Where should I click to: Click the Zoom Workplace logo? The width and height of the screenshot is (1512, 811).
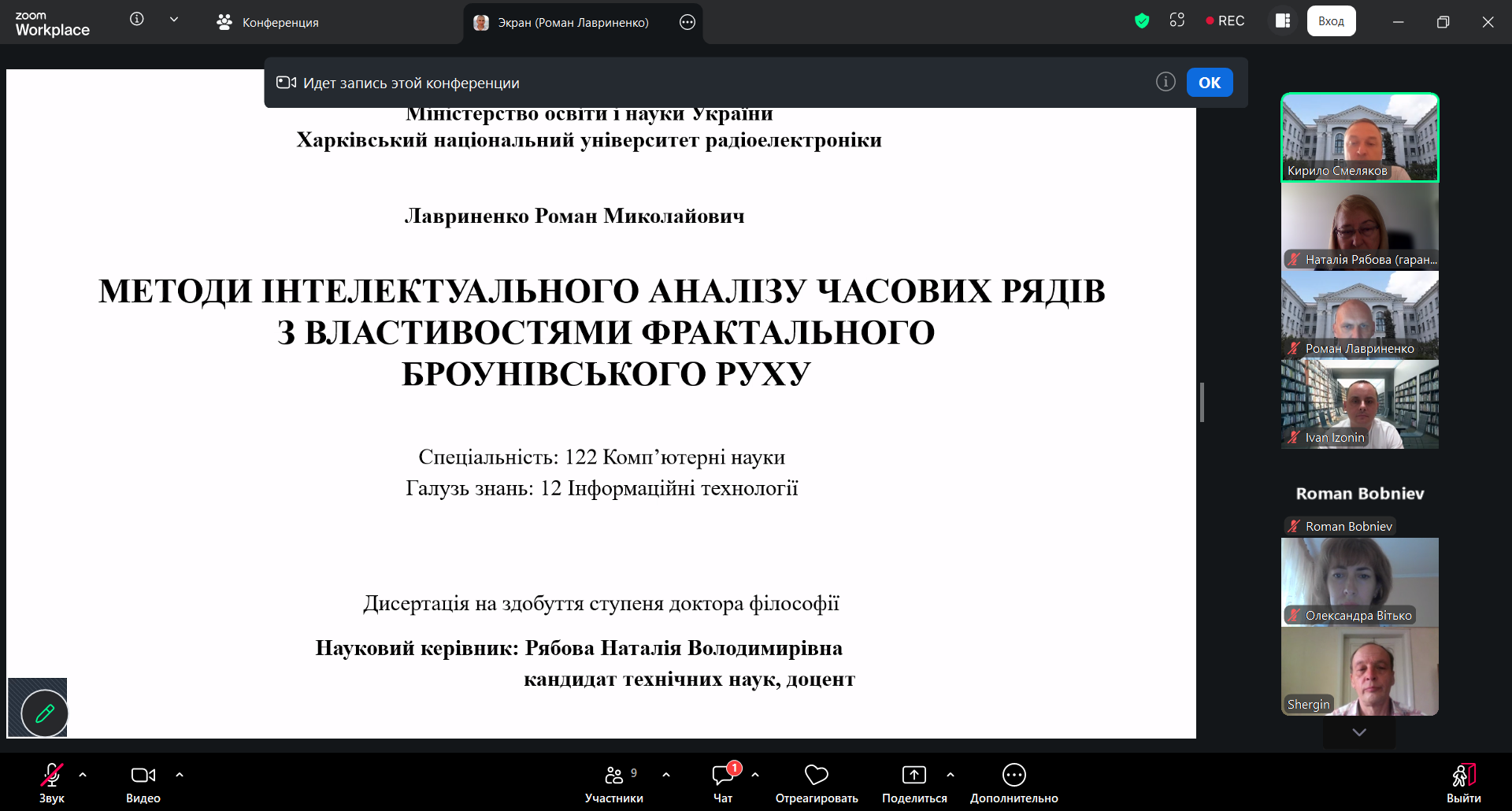click(52, 24)
